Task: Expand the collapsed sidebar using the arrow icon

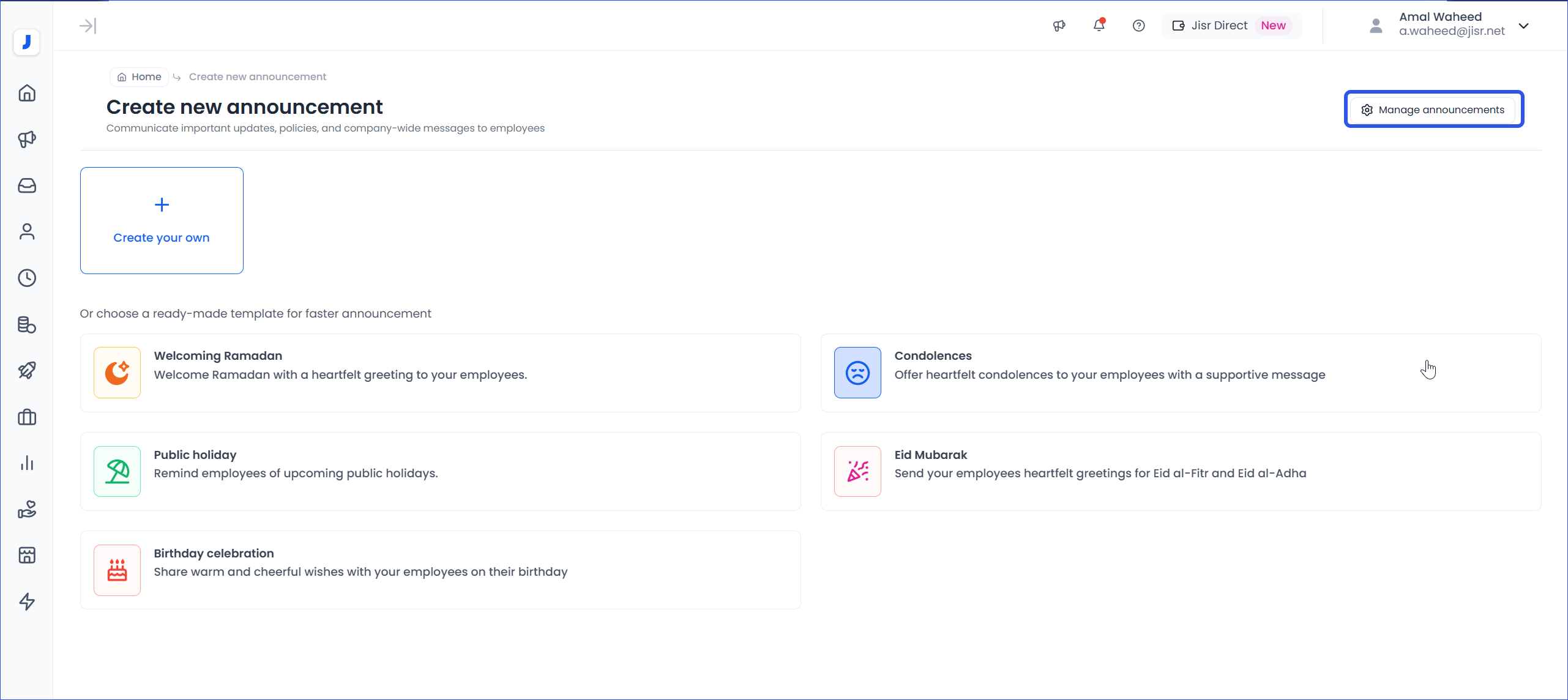Action: click(88, 26)
